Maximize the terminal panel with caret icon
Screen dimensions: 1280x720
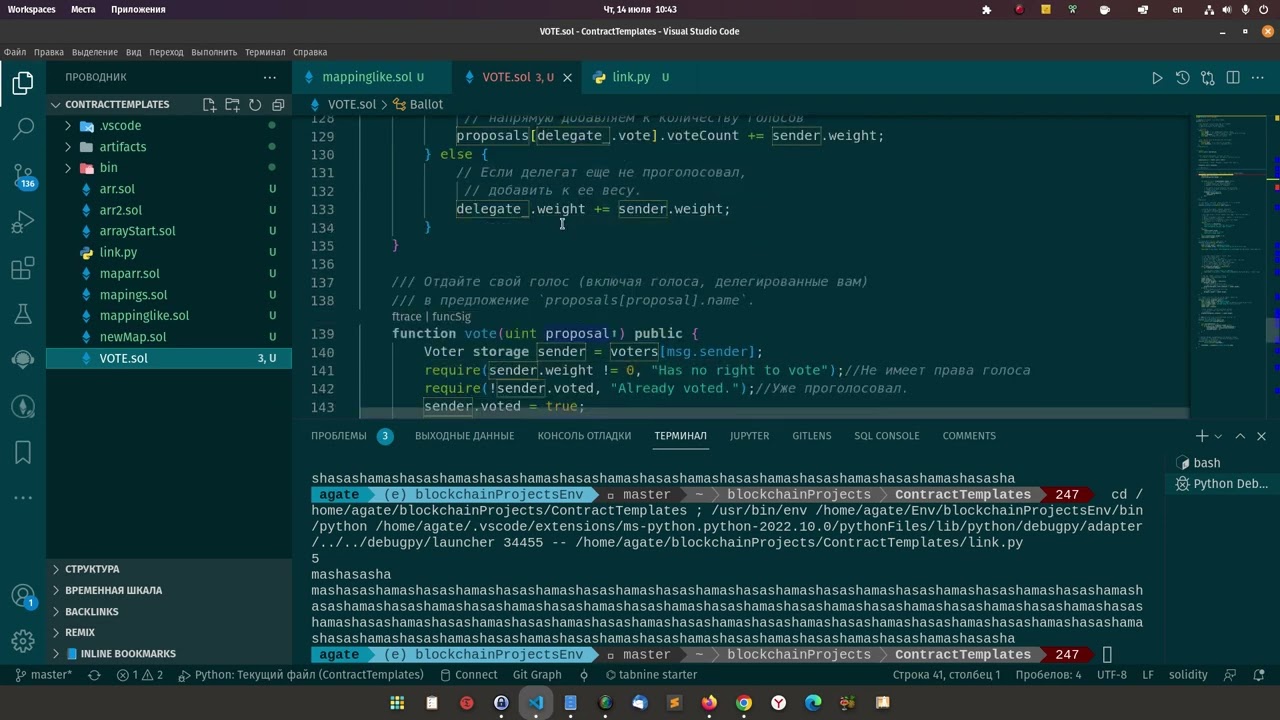coord(1240,436)
